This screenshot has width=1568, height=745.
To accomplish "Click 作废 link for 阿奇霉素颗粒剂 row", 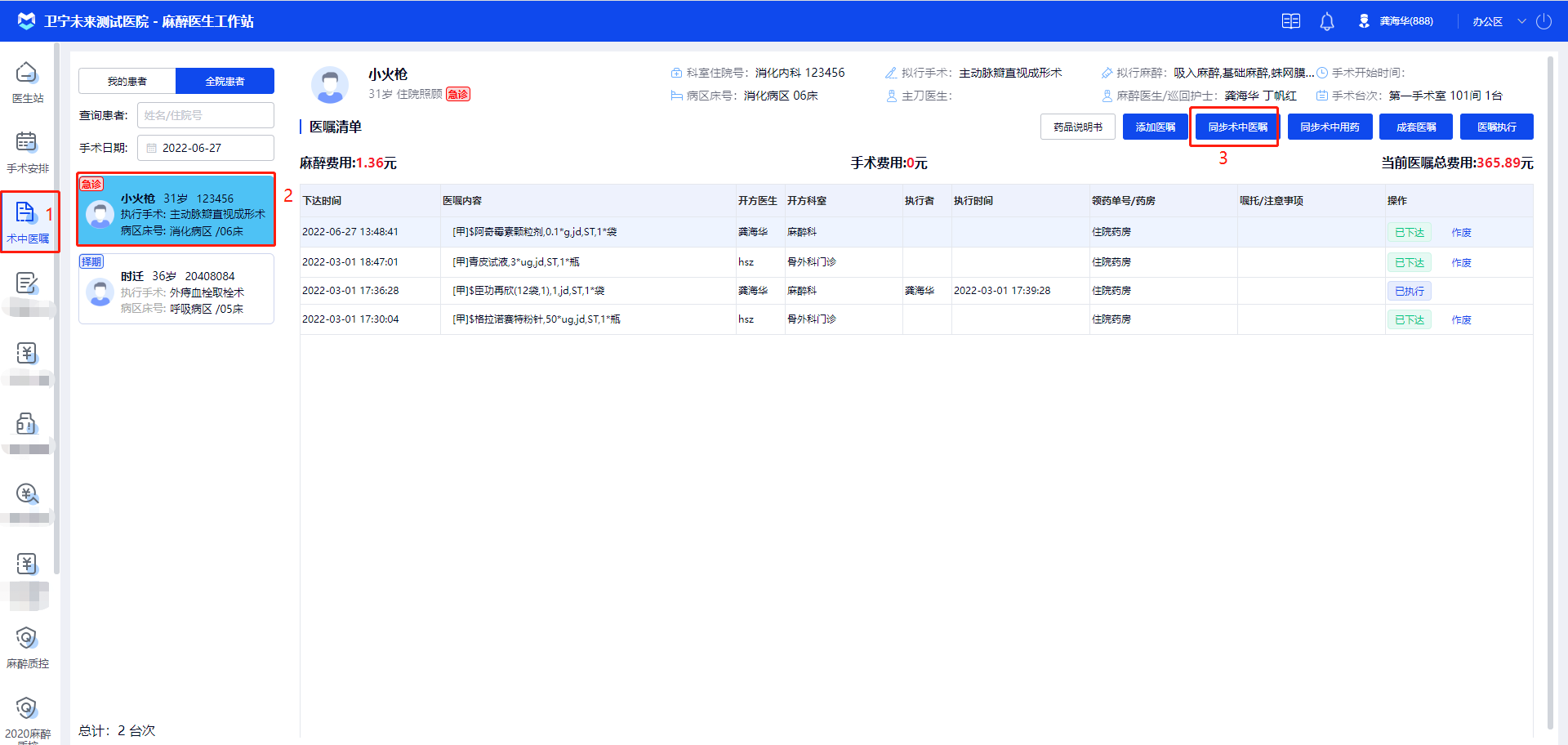I will (x=1461, y=233).
